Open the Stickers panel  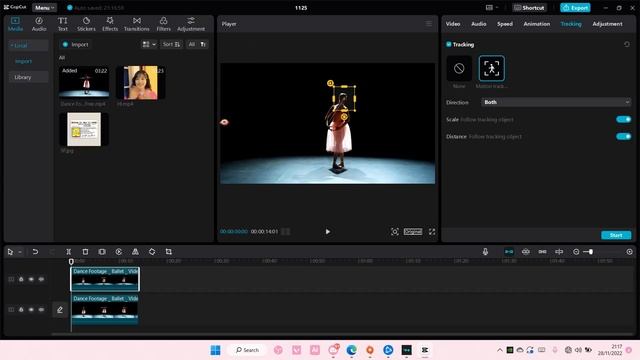point(86,24)
